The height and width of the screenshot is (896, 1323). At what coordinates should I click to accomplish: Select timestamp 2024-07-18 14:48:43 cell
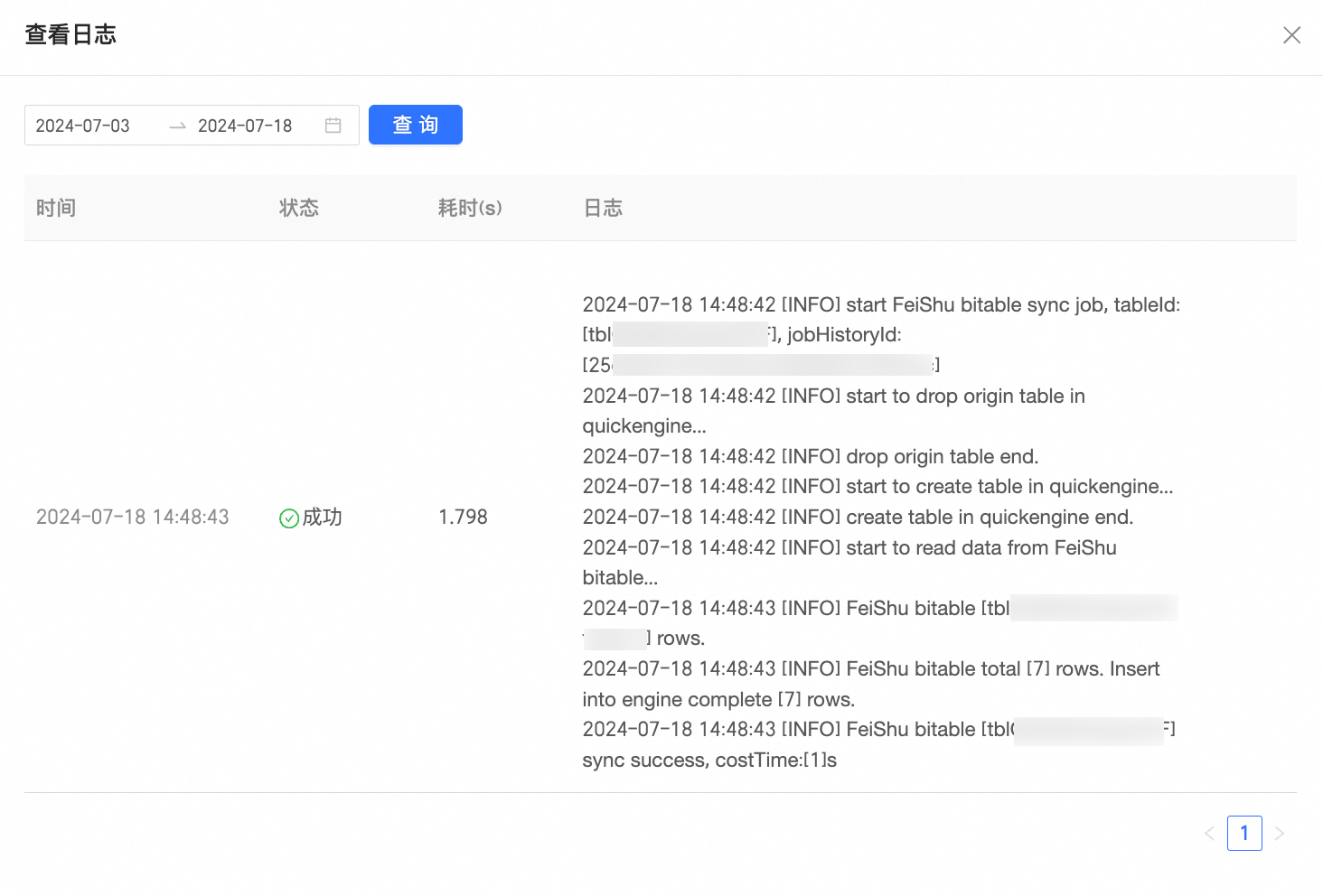[x=133, y=517]
